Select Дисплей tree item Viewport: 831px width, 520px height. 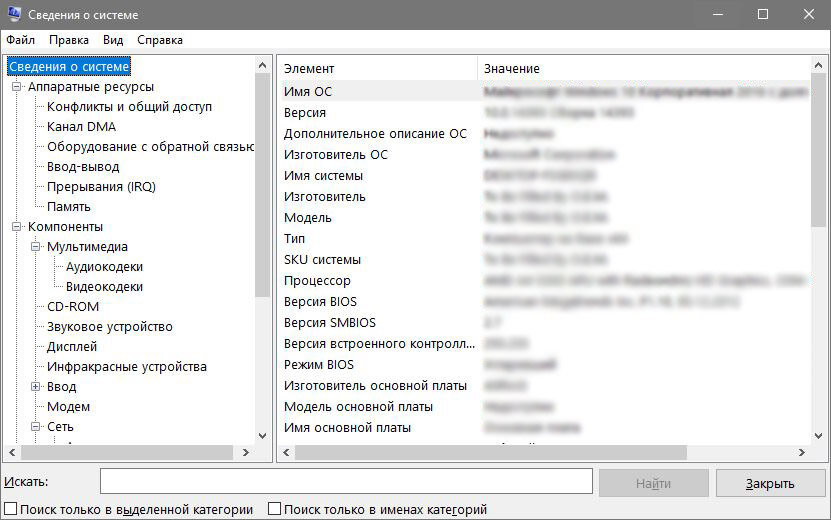[72, 347]
